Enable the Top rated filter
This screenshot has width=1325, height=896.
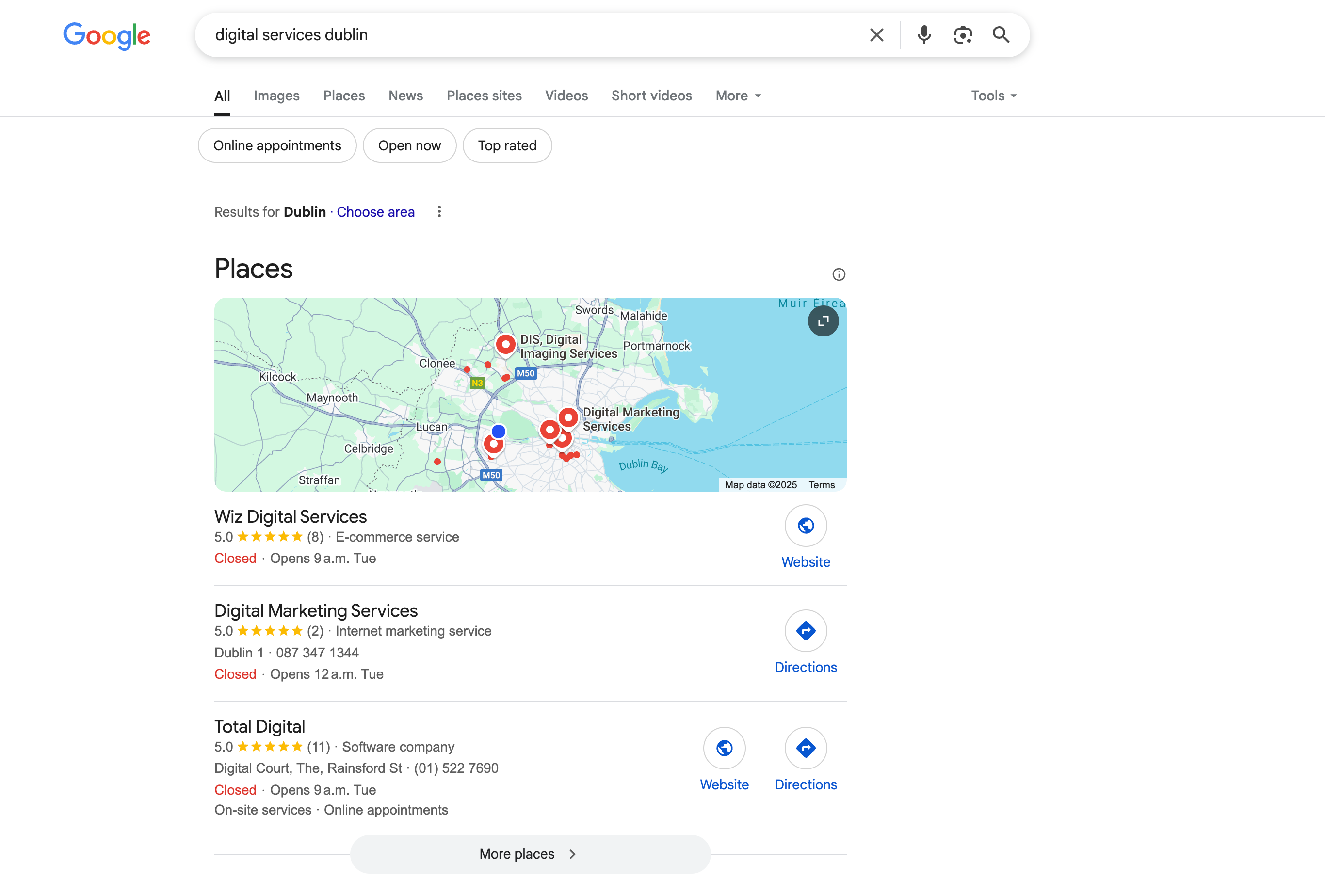[507, 145]
